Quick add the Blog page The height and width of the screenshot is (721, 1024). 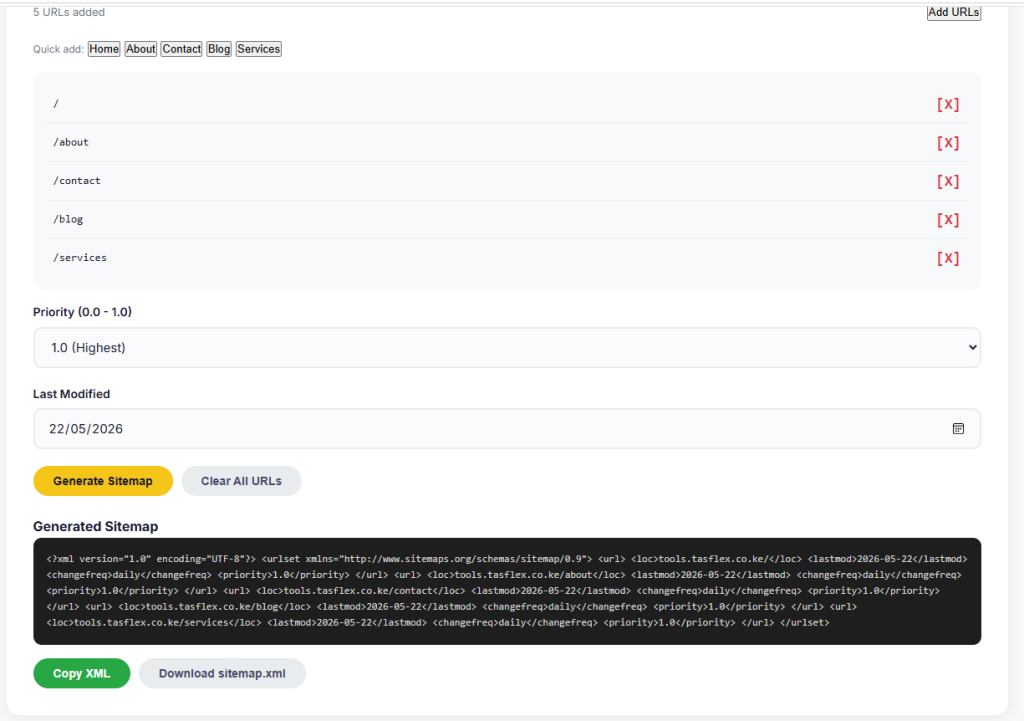click(219, 49)
